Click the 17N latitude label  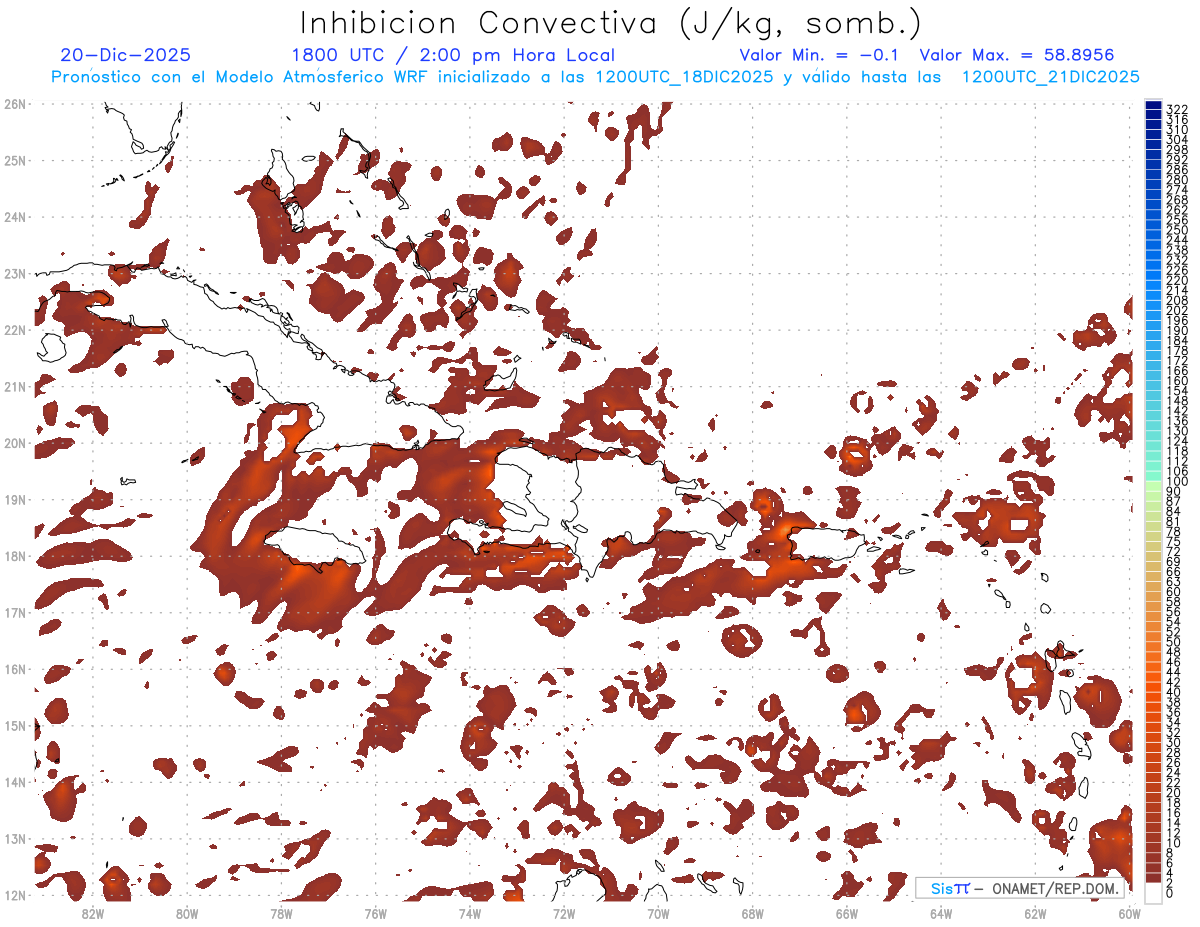click(x=14, y=612)
